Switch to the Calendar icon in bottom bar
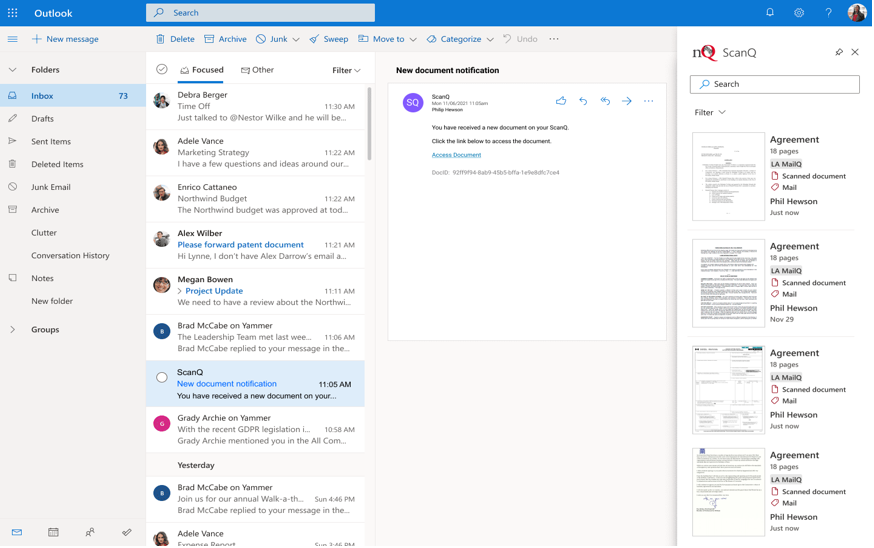Image resolution: width=874 pixels, height=548 pixels. [53, 533]
